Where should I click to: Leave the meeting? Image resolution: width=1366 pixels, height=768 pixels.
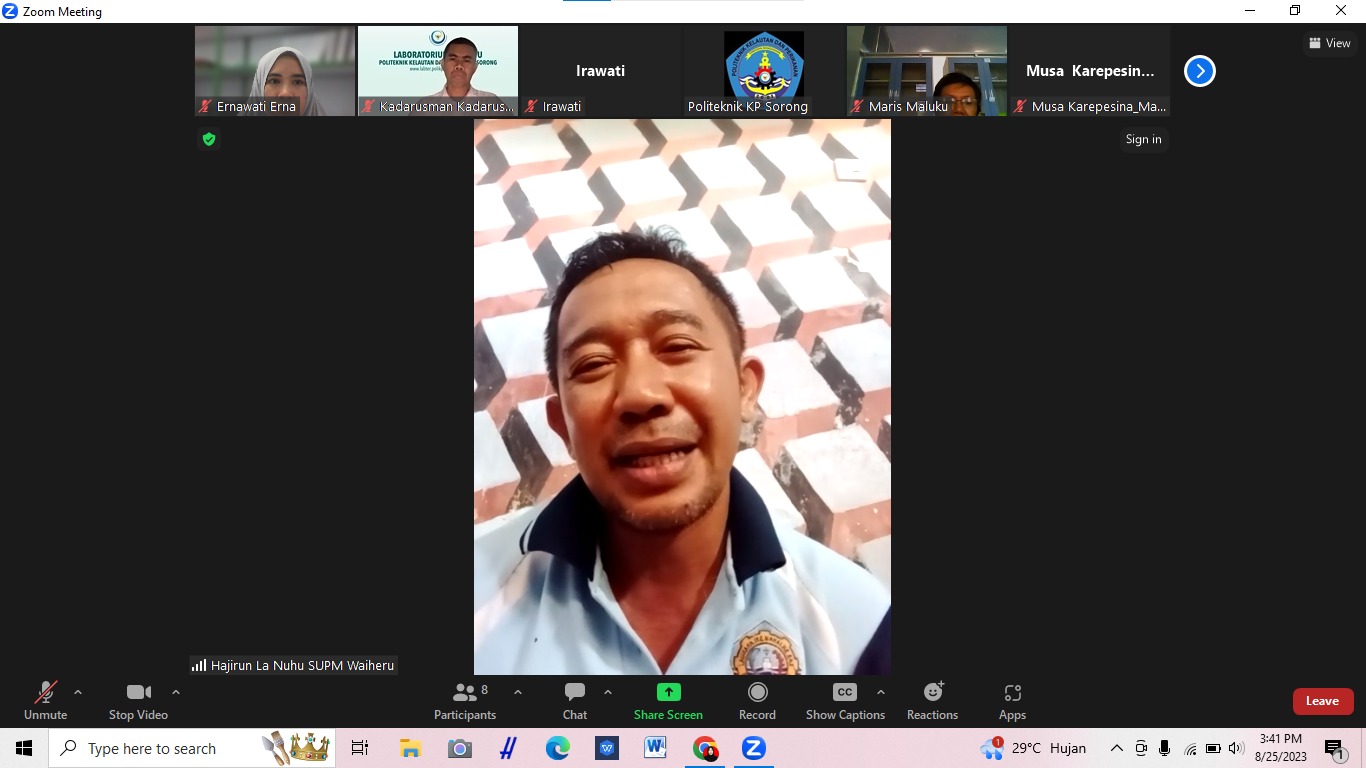(x=1322, y=701)
